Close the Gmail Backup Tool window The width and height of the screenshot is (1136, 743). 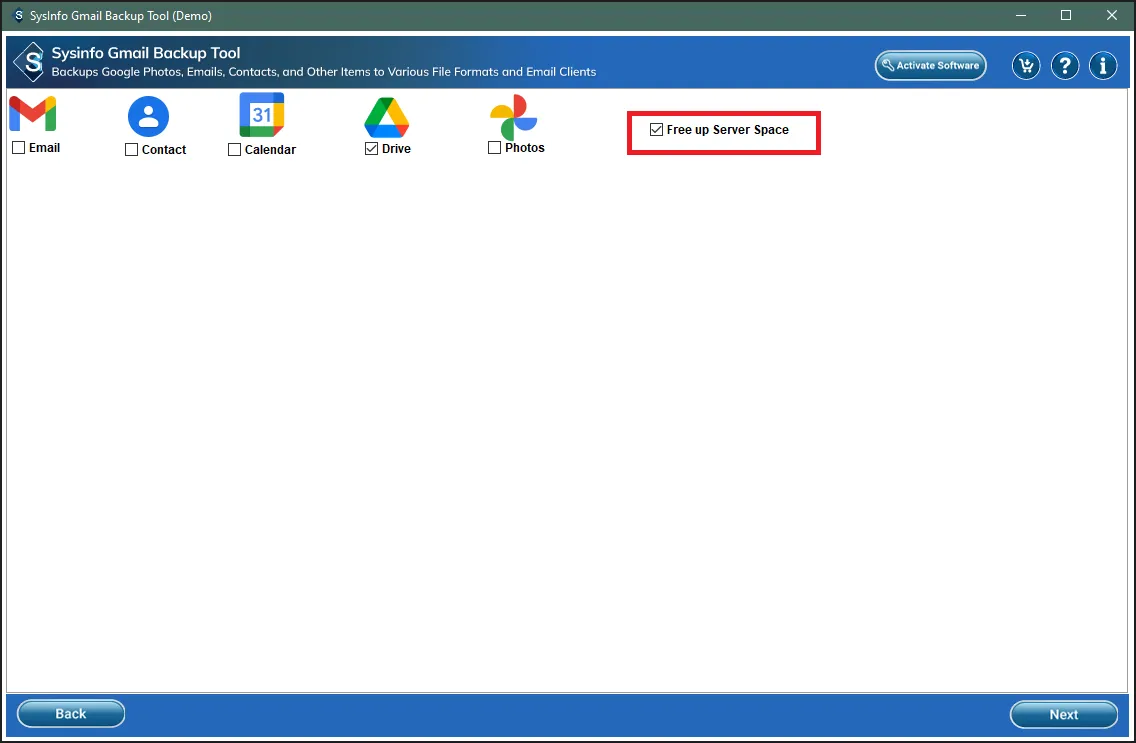coord(1111,15)
